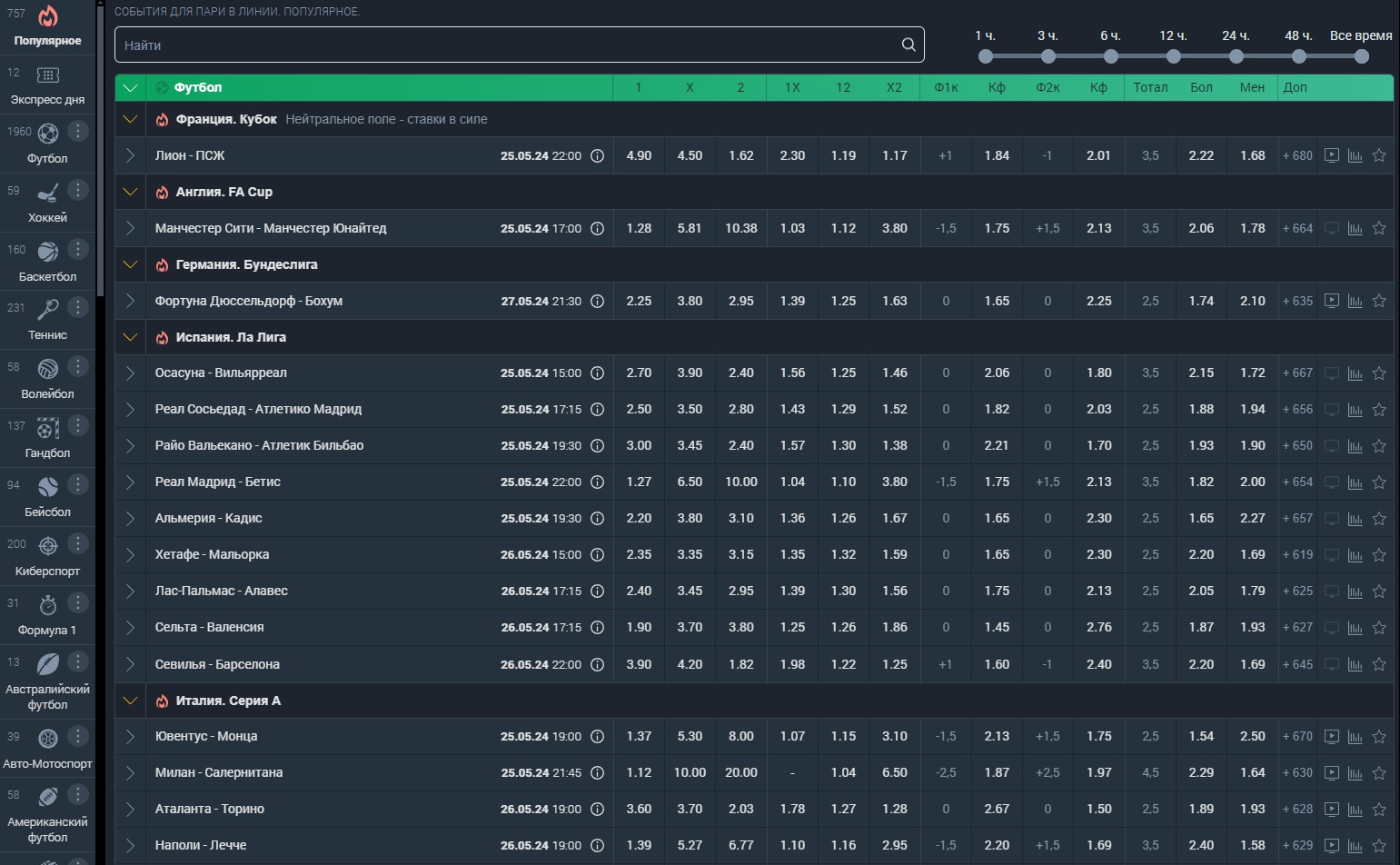Set time filter to 3 ч.

(1048, 56)
